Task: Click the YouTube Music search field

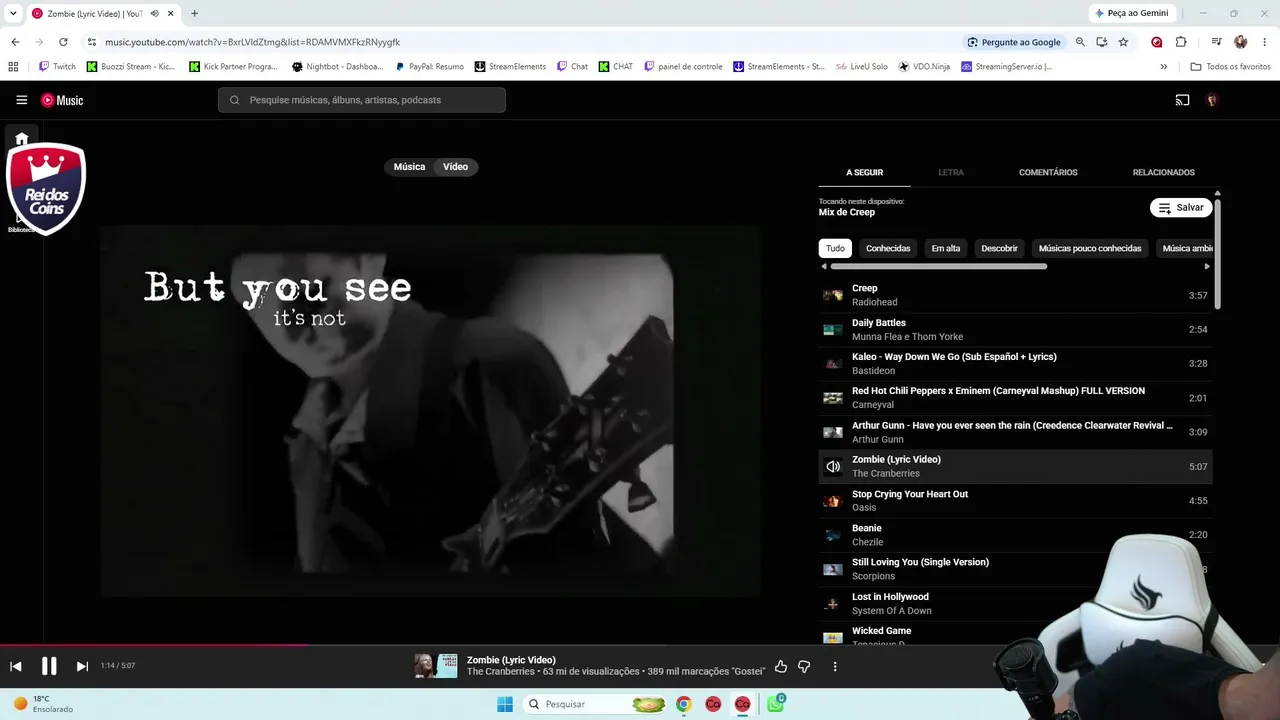Action: (362, 100)
